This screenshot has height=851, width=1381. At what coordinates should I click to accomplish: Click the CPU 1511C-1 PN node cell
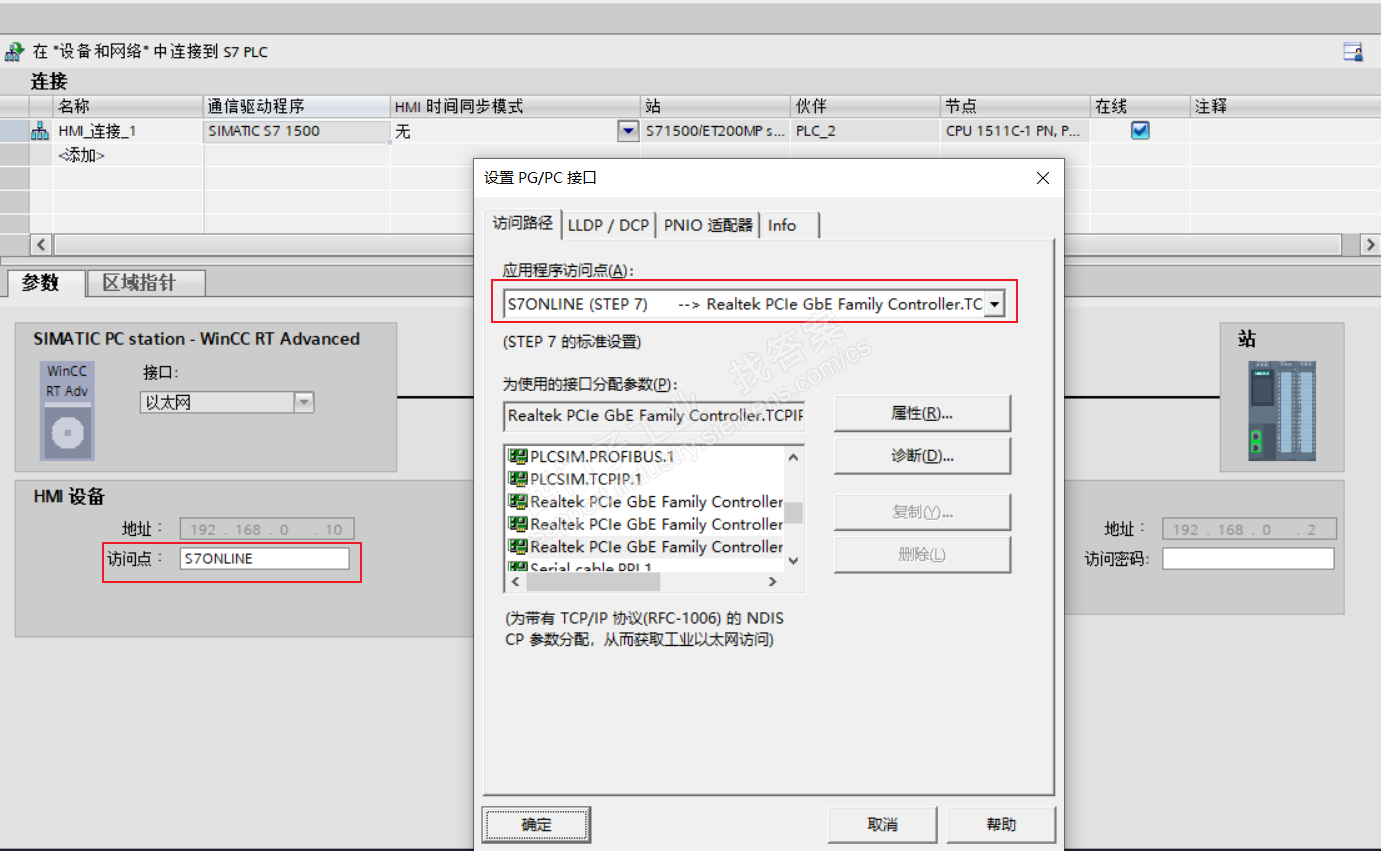click(x=1015, y=131)
